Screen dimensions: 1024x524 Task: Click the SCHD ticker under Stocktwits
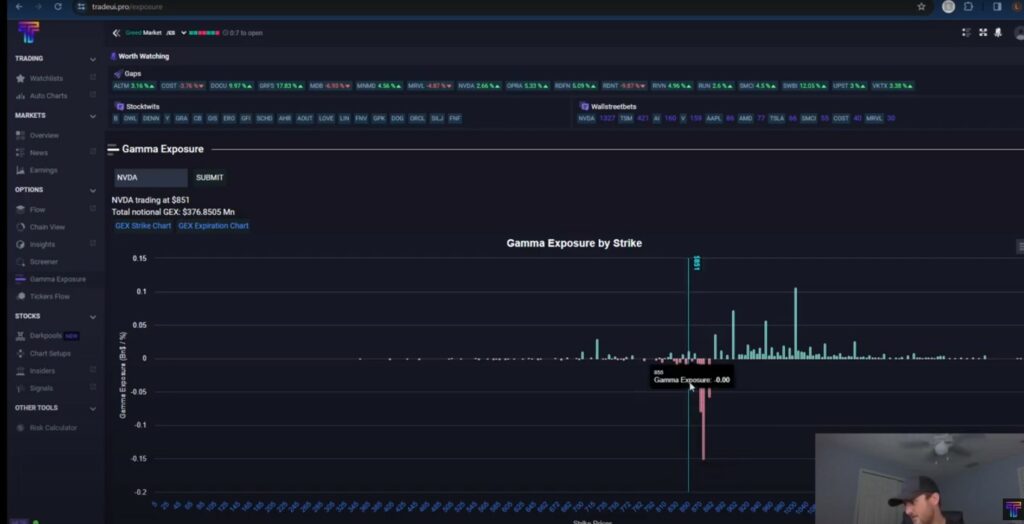264,119
